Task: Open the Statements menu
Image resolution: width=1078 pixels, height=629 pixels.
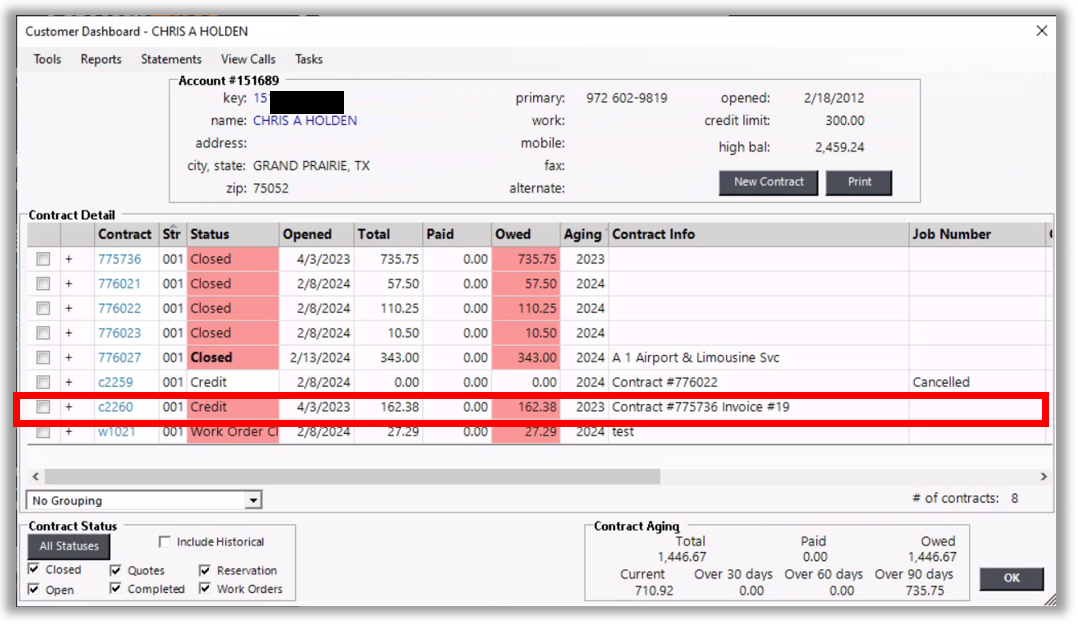Action: [171, 59]
